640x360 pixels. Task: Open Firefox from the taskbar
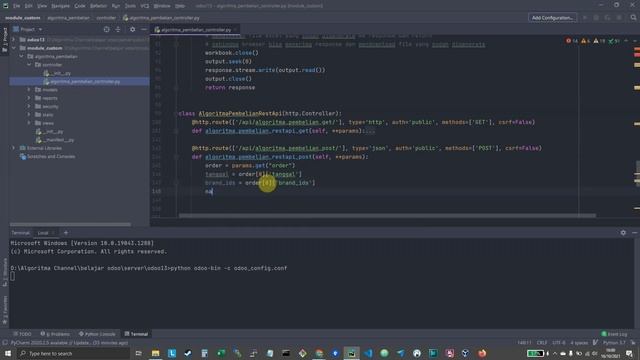[x=482, y=353]
